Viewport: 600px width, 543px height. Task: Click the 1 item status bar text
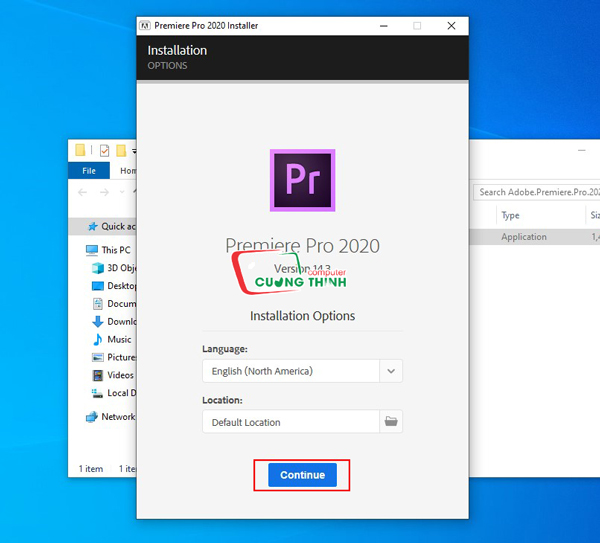[91, 469]
